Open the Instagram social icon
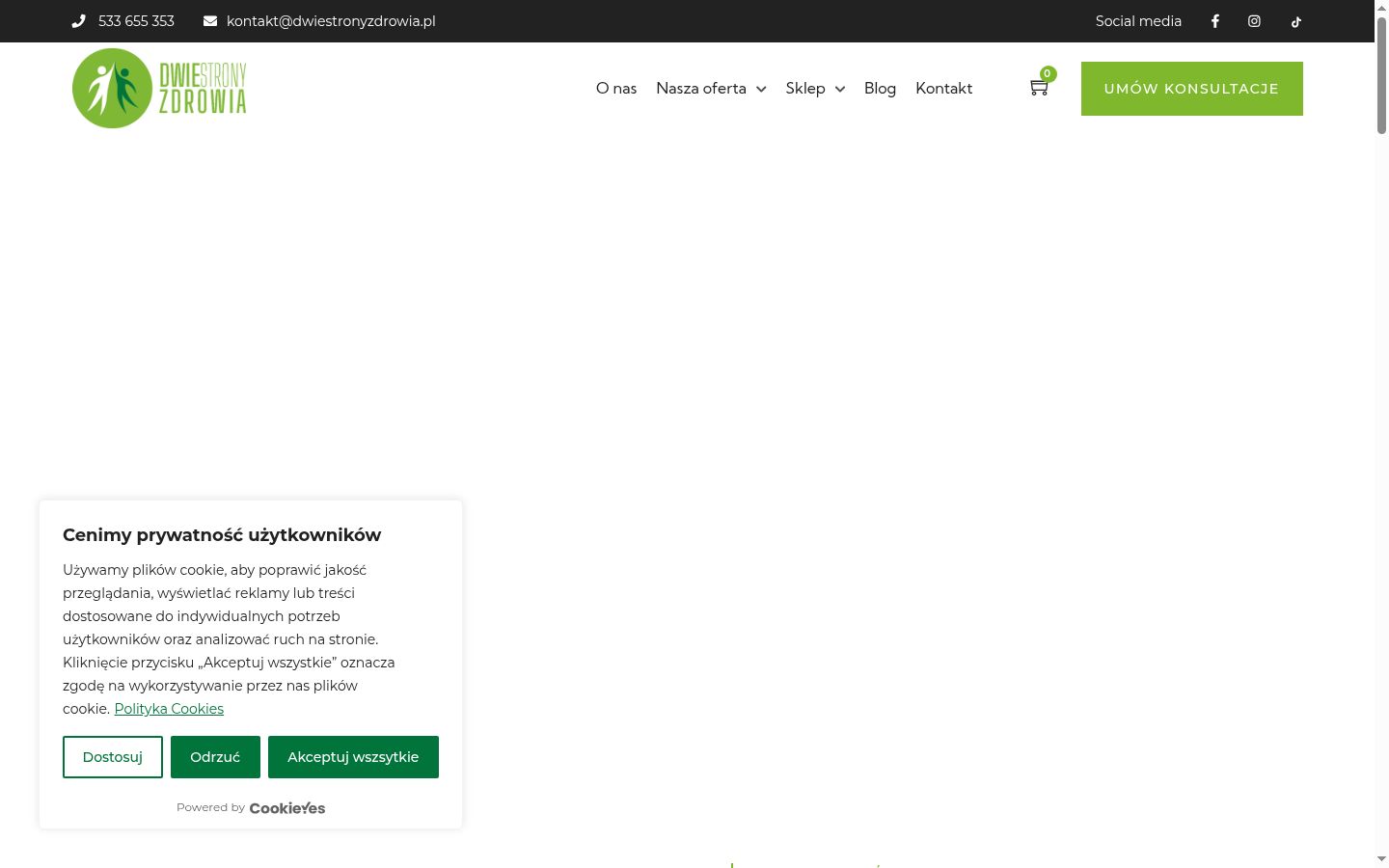 tap(1254, 21)
